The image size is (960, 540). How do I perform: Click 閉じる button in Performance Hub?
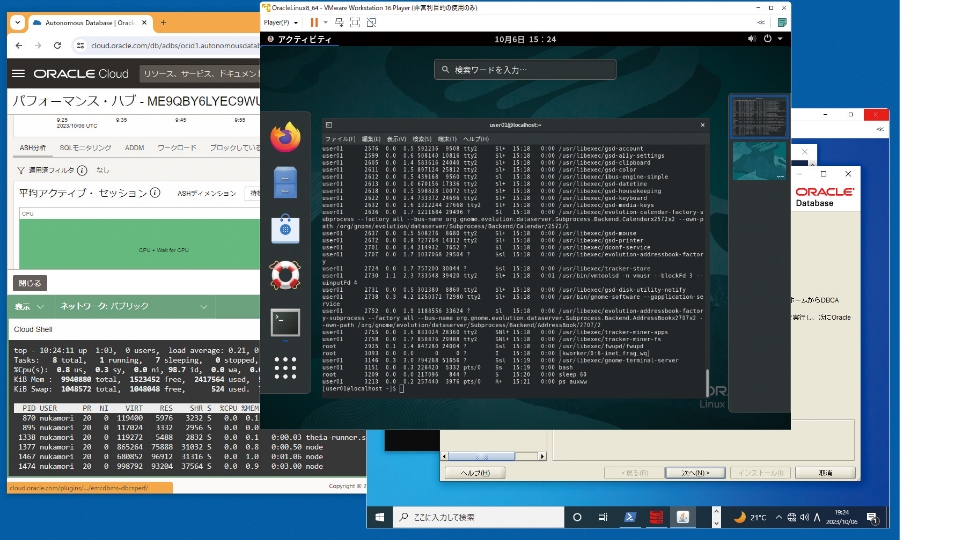[x=30, y=283]
